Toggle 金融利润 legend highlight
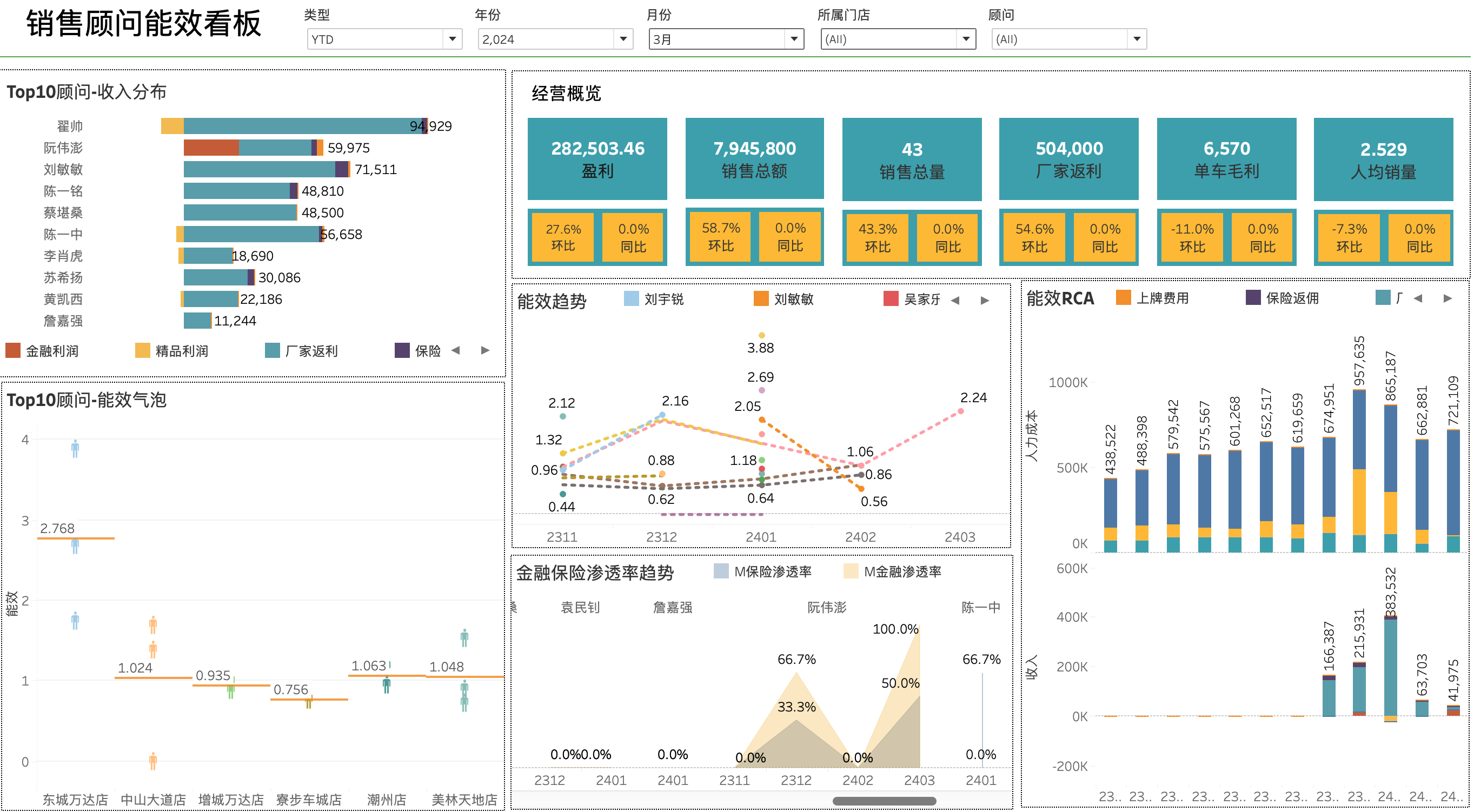 point(13,350)
